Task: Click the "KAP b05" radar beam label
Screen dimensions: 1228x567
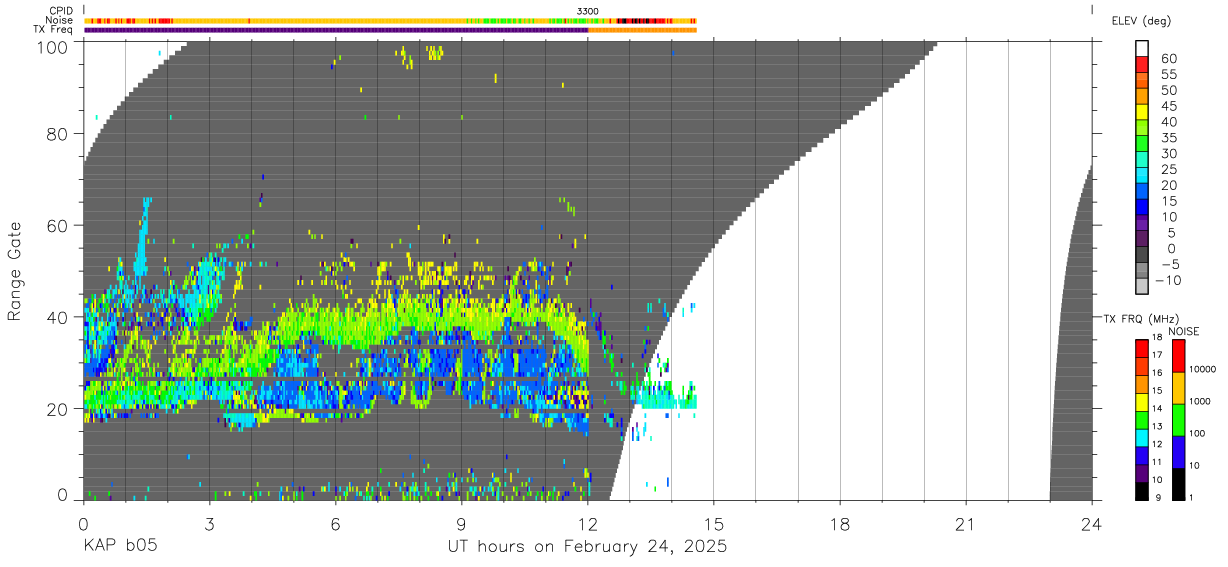Action: pyautogui.click(x=119, y=547)
